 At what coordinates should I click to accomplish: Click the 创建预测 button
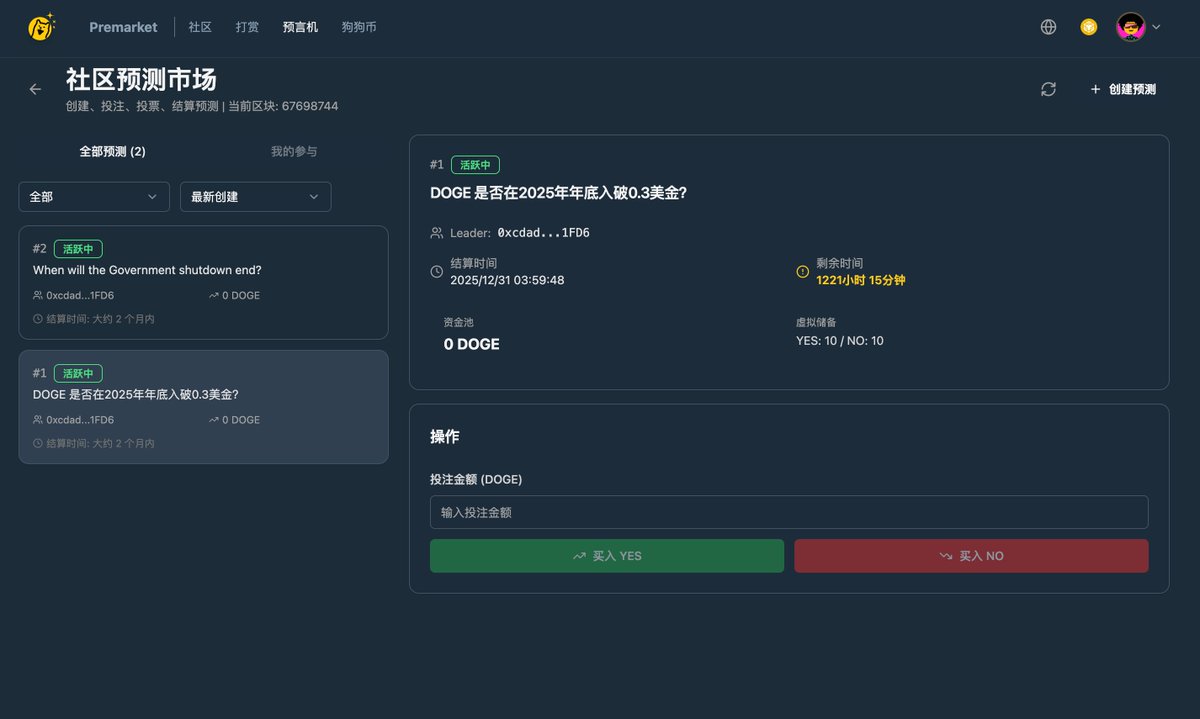pos(1123,89)
